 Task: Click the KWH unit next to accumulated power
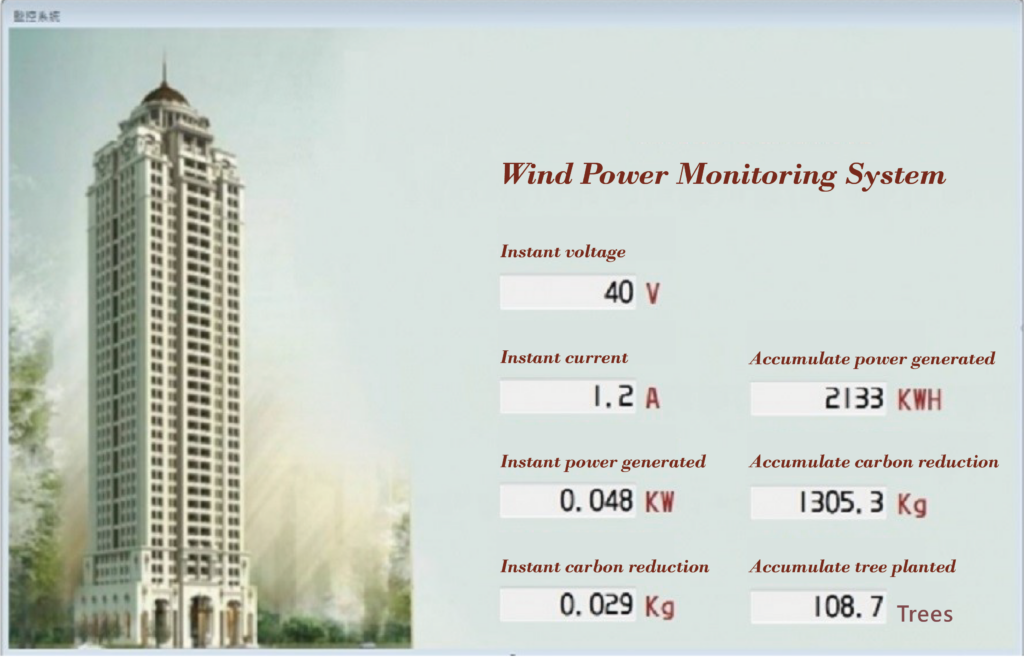coord(919,400)
